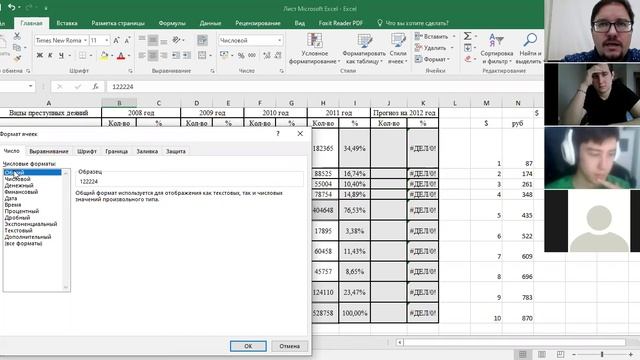Align text right in cell
This screenshot has width=640, height=360.
(164, 55)
